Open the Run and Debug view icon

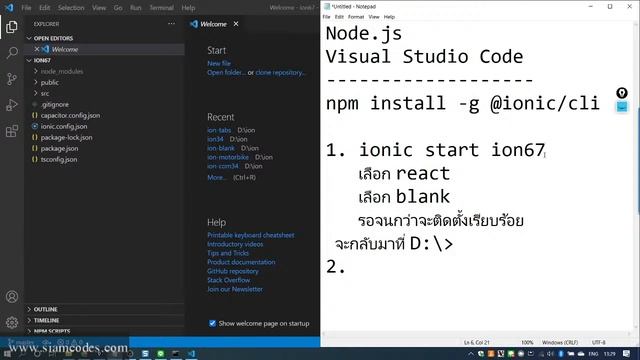(12, 105)
